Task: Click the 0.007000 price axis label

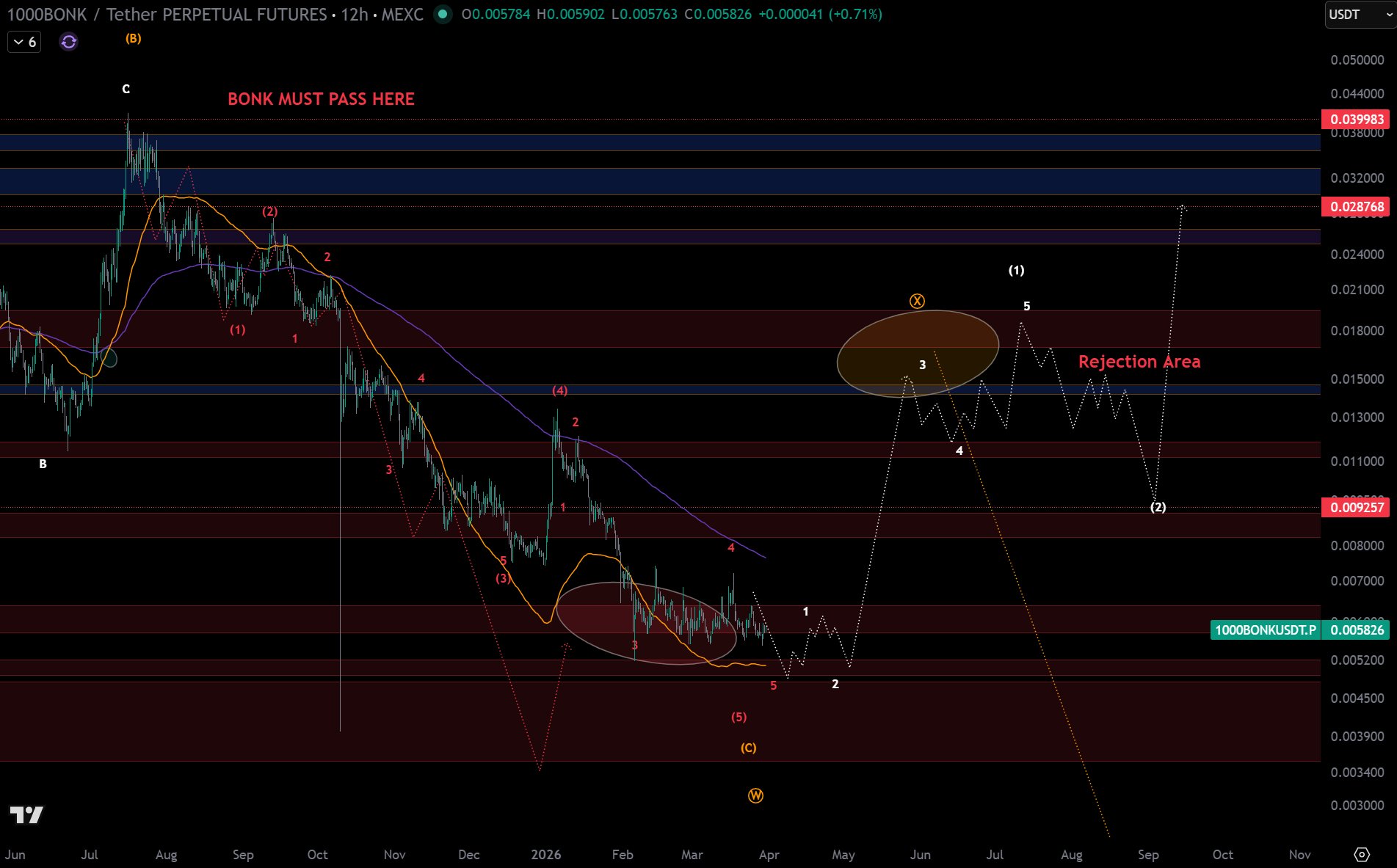Action: pos(1357,580)
